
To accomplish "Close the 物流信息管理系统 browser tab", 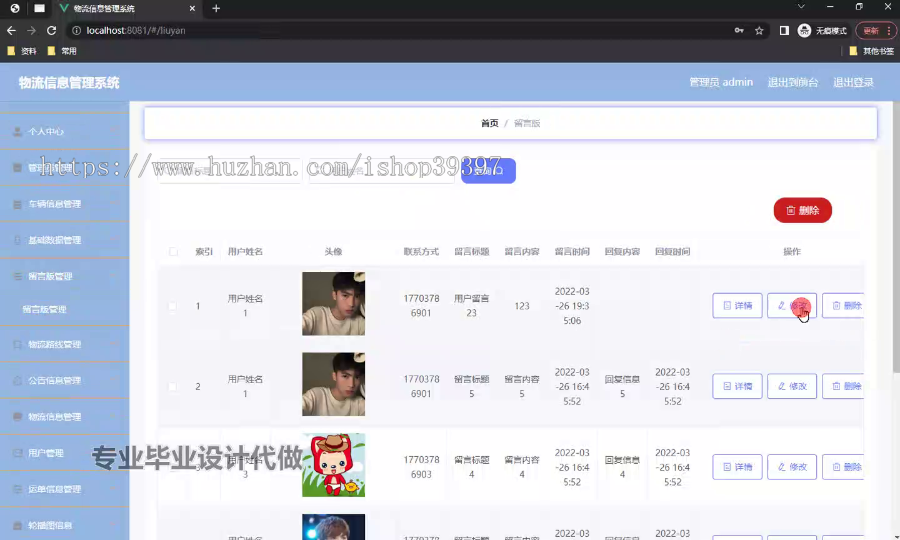I will [192, 8].
